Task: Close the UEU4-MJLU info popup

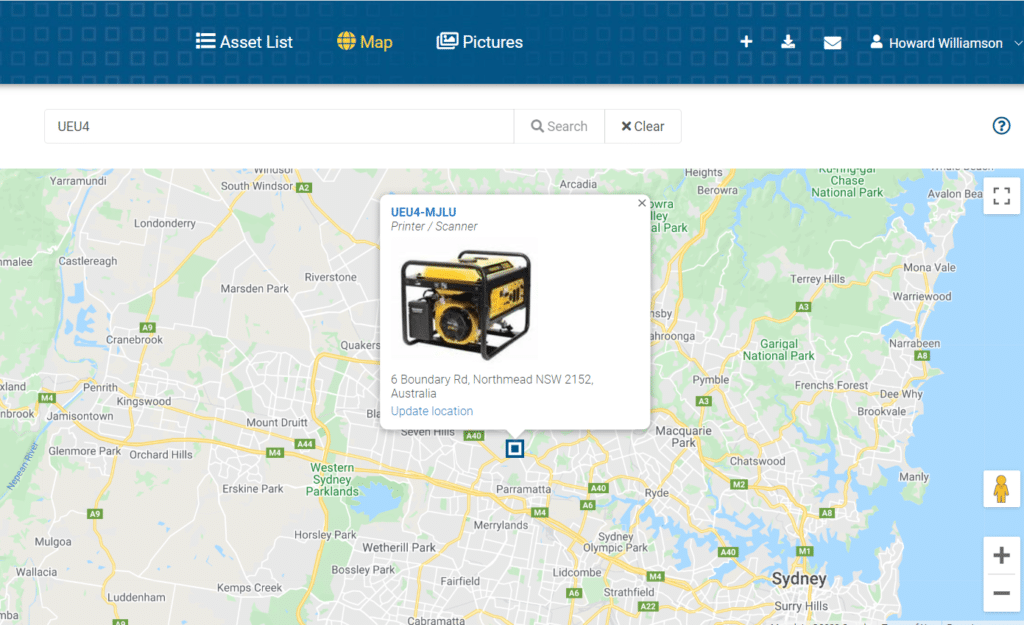Action: click(642, 203)
